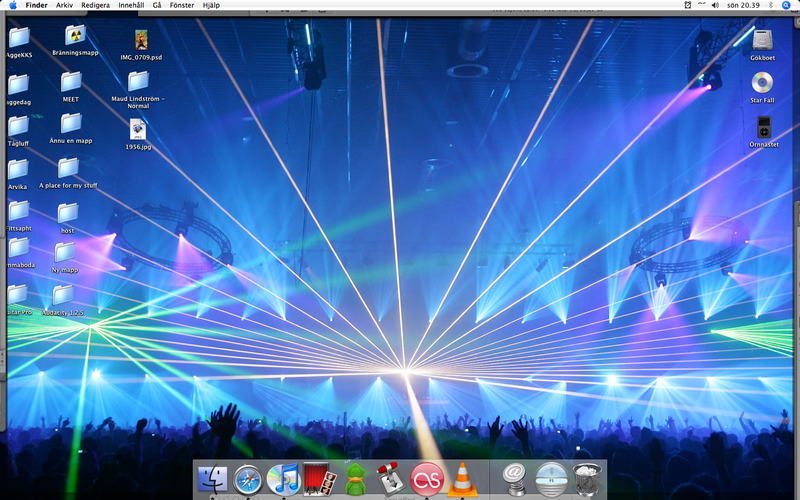800x500 pixels.
Task: Launch VLC traffic cone icon
Action: 462,480
